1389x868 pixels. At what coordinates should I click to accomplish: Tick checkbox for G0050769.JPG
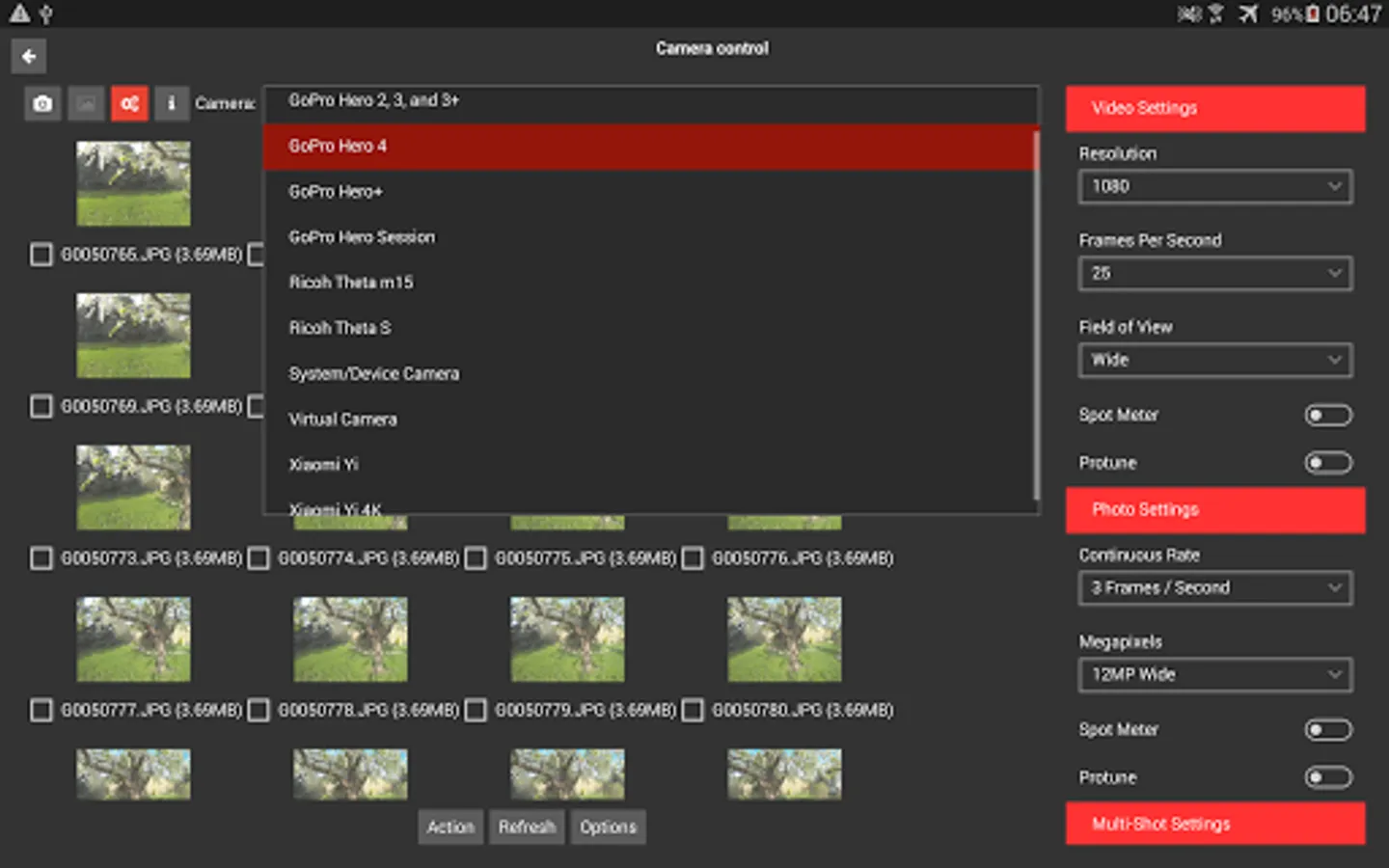point(41,406)
